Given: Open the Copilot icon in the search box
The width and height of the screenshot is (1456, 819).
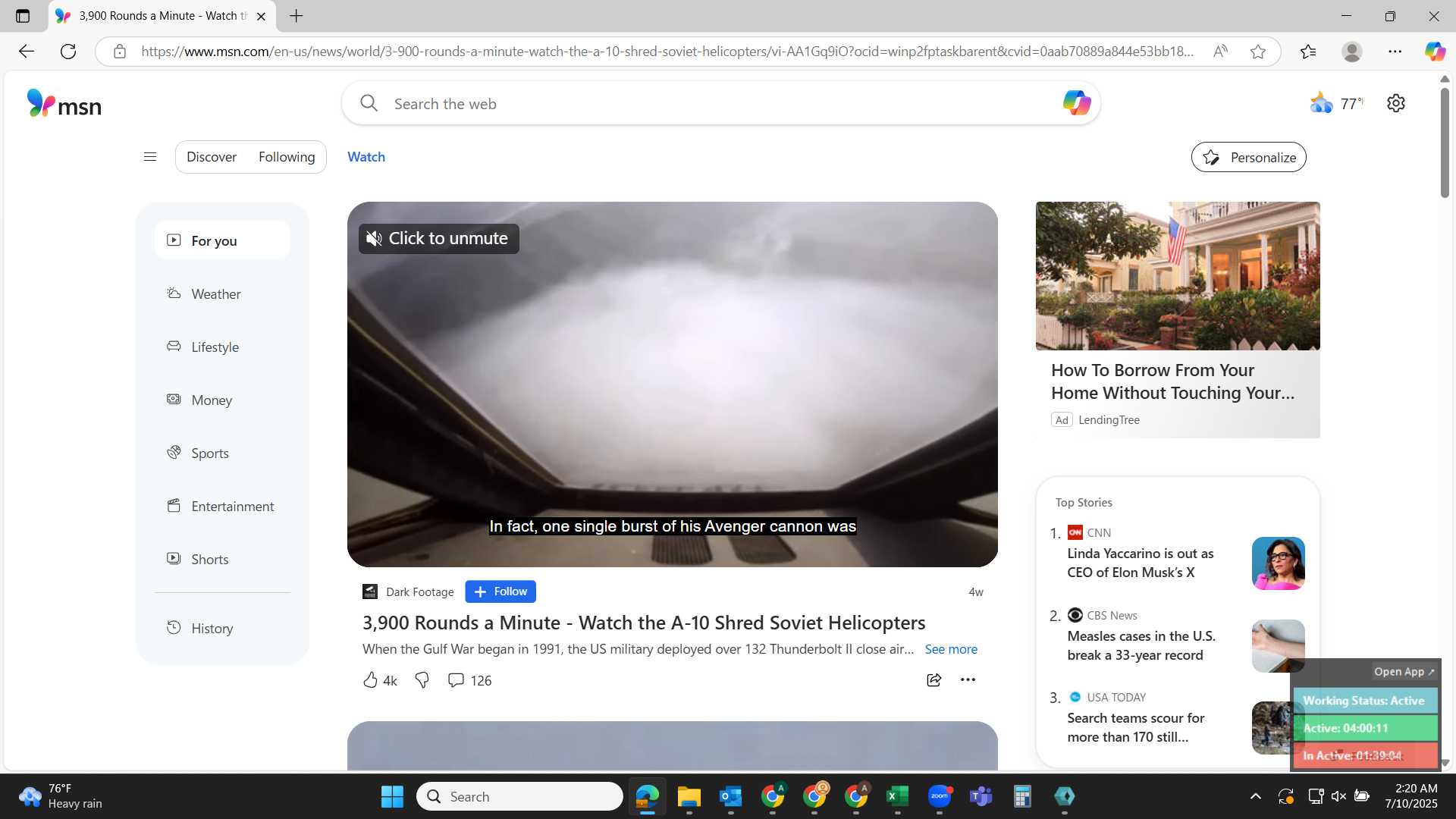Looking at the screenshot, I should [1076, 103].
